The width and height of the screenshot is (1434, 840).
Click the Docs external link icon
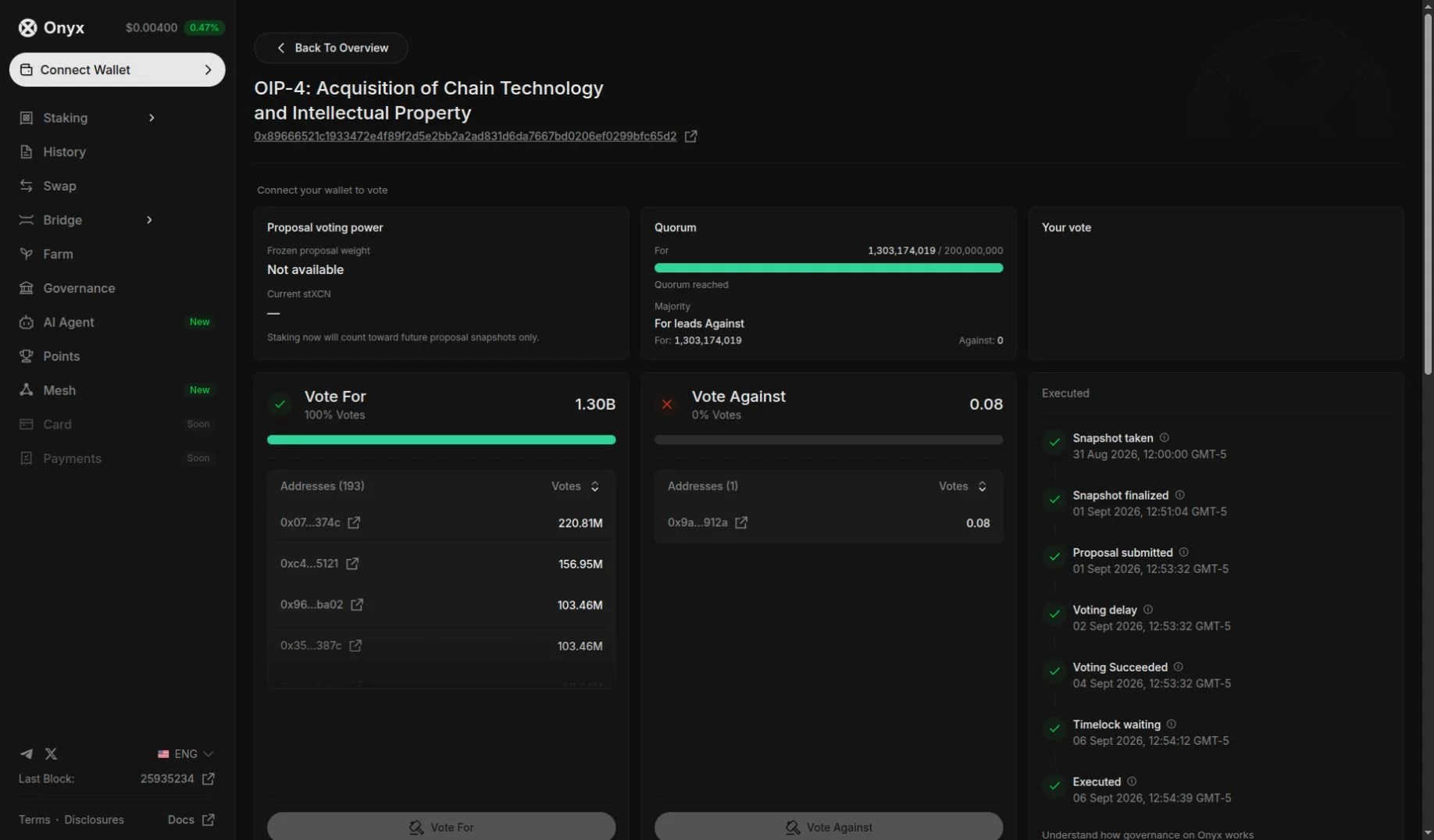pyautogui.click(x=209, y=820)
